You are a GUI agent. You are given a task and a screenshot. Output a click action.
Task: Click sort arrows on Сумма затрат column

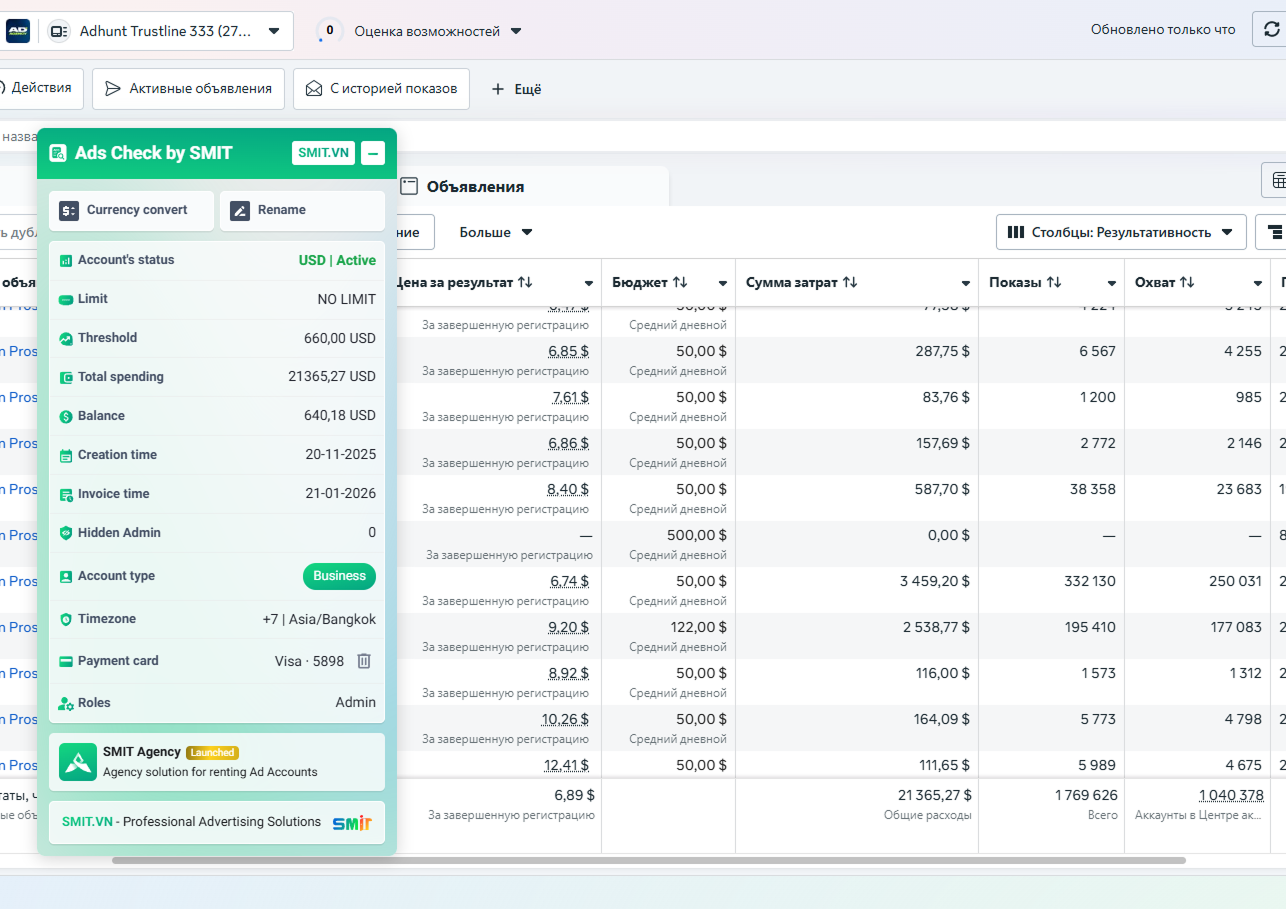pyautogui.click(x=850, y=283)
